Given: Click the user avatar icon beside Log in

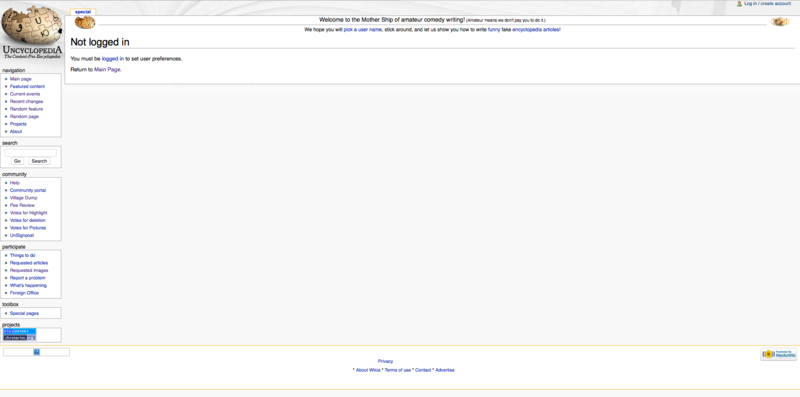Looking at the screenshot, I should (x=739, y=4).
